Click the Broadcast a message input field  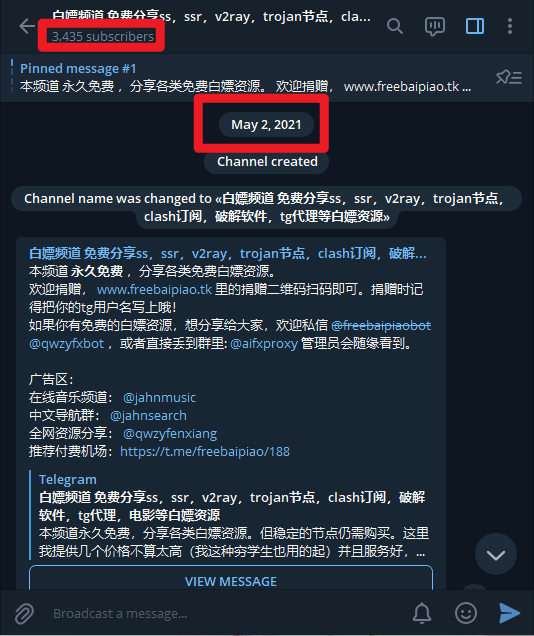(x=227, y=613)
